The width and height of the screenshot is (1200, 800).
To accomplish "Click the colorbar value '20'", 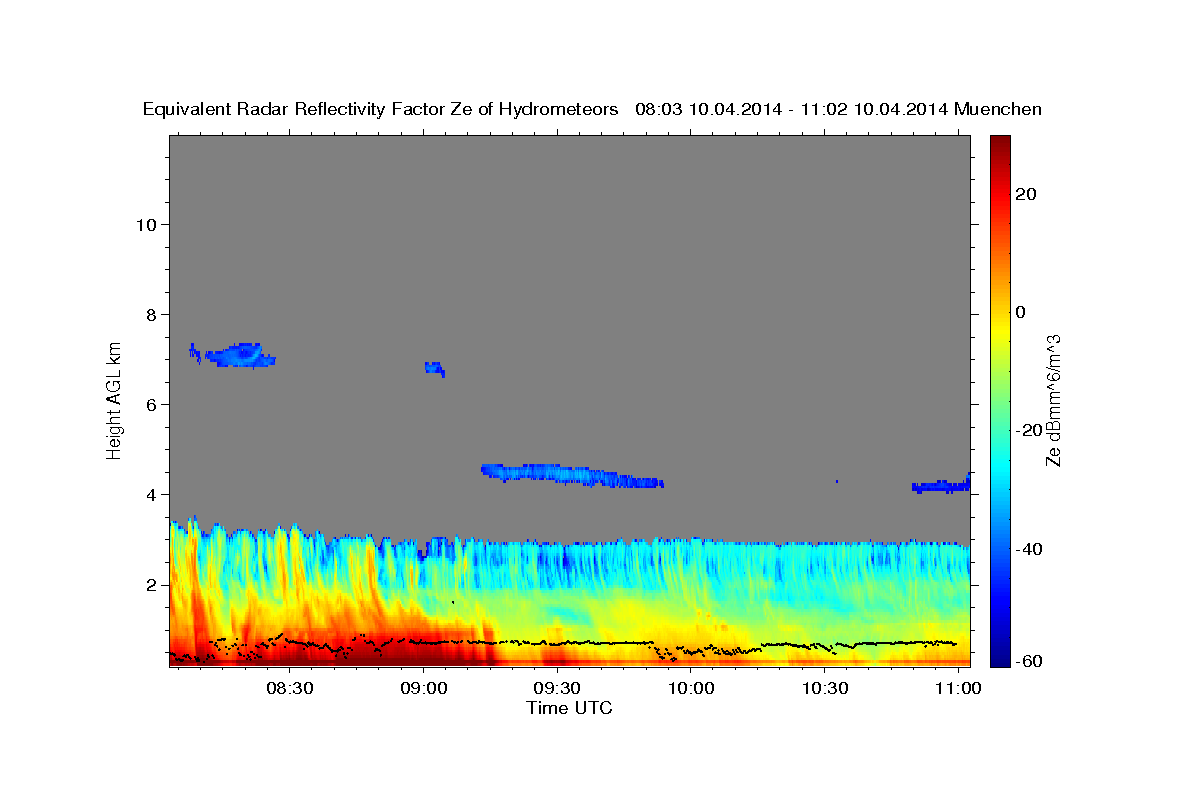I will pos(1025,194).
